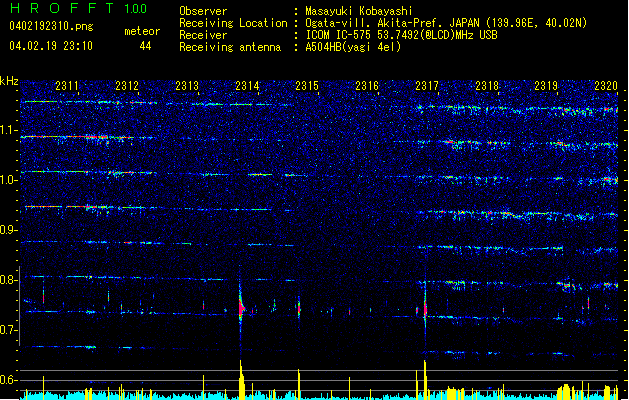Click the kHz axis unit label

point(9,81)
